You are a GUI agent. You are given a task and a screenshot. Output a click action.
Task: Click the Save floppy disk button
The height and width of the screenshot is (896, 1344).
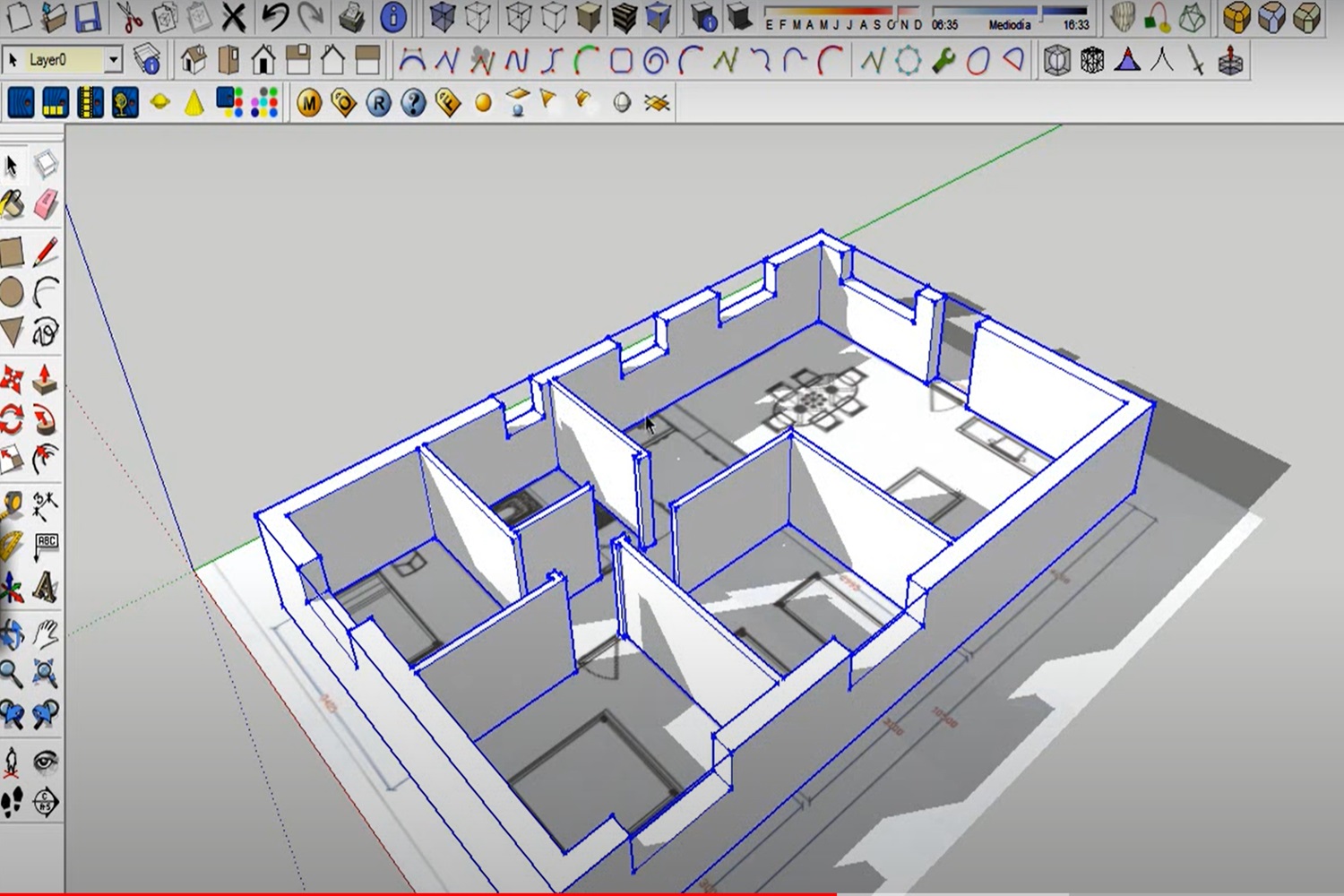[x=87, y=16]
